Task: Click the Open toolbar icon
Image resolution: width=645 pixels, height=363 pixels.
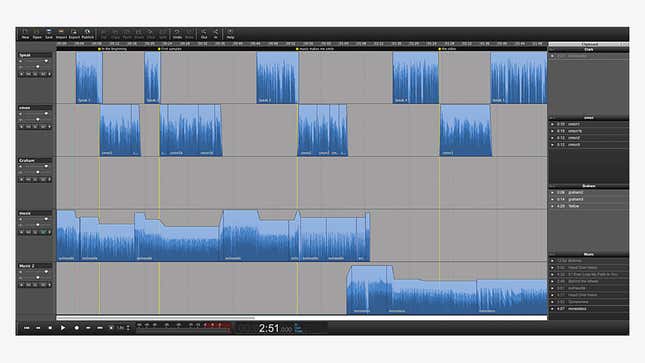Action: click(37, 34)
